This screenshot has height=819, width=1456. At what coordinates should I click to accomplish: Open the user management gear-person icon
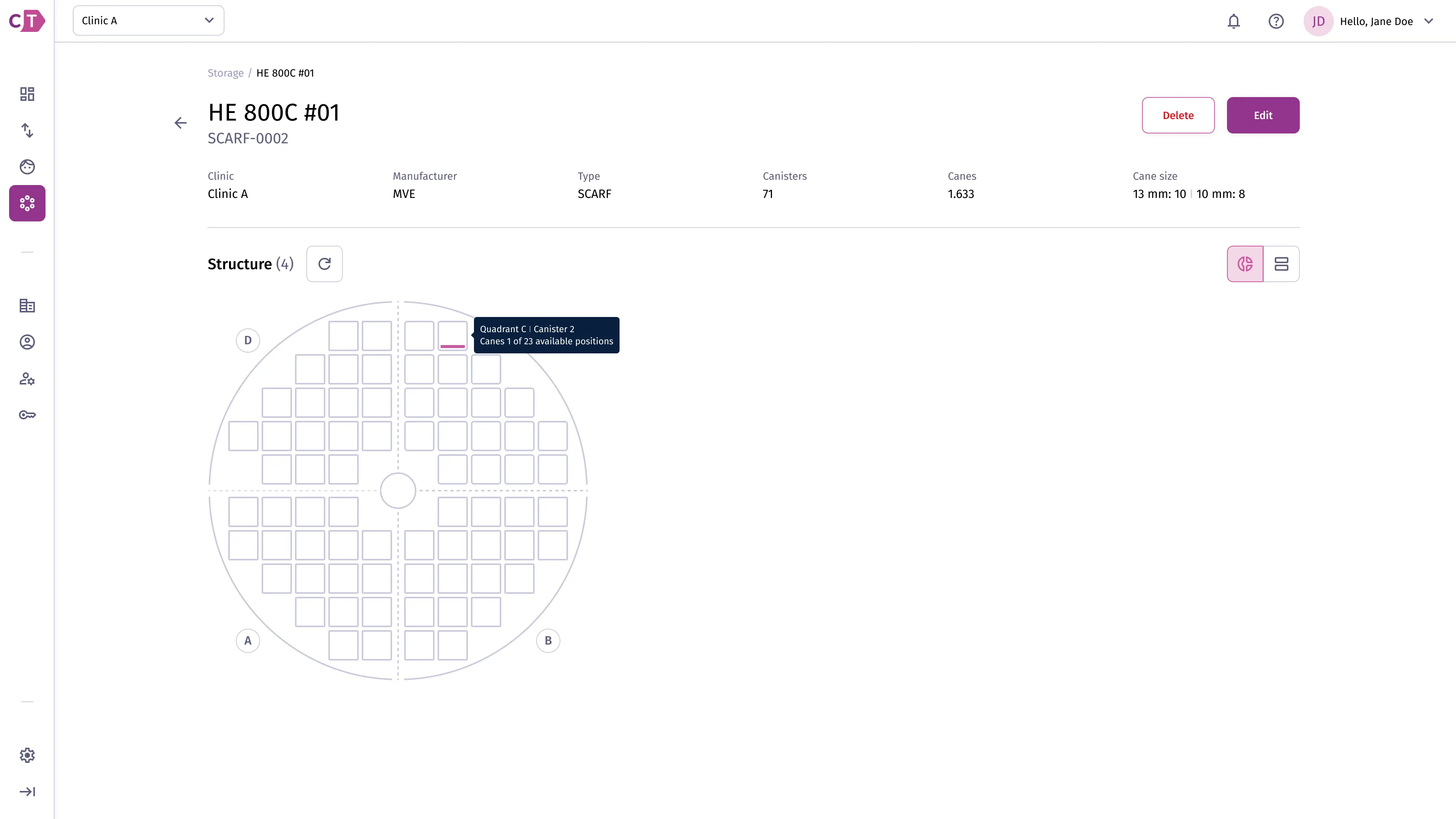(x=27, y=379)
